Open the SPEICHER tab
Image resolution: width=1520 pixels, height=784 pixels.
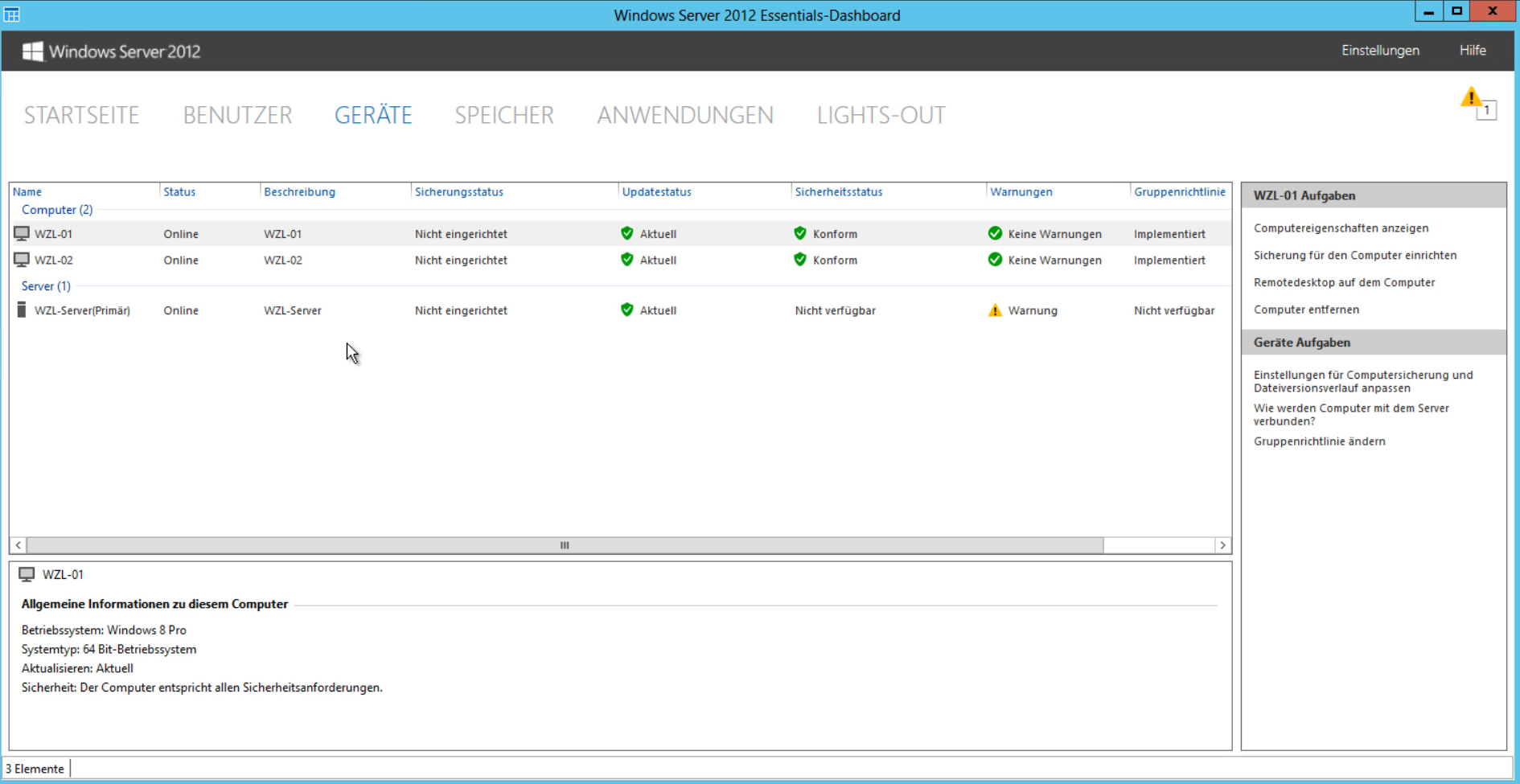(504, 116)
